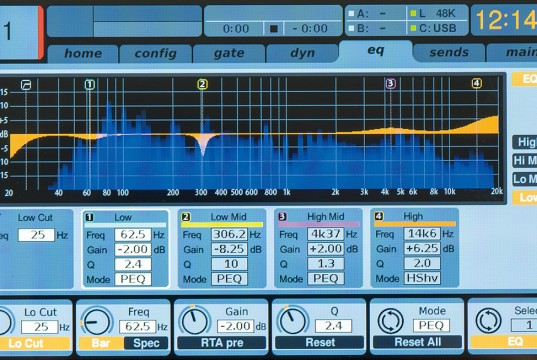
Task: Click the Hi M band button on right edge
Action: 525,160
